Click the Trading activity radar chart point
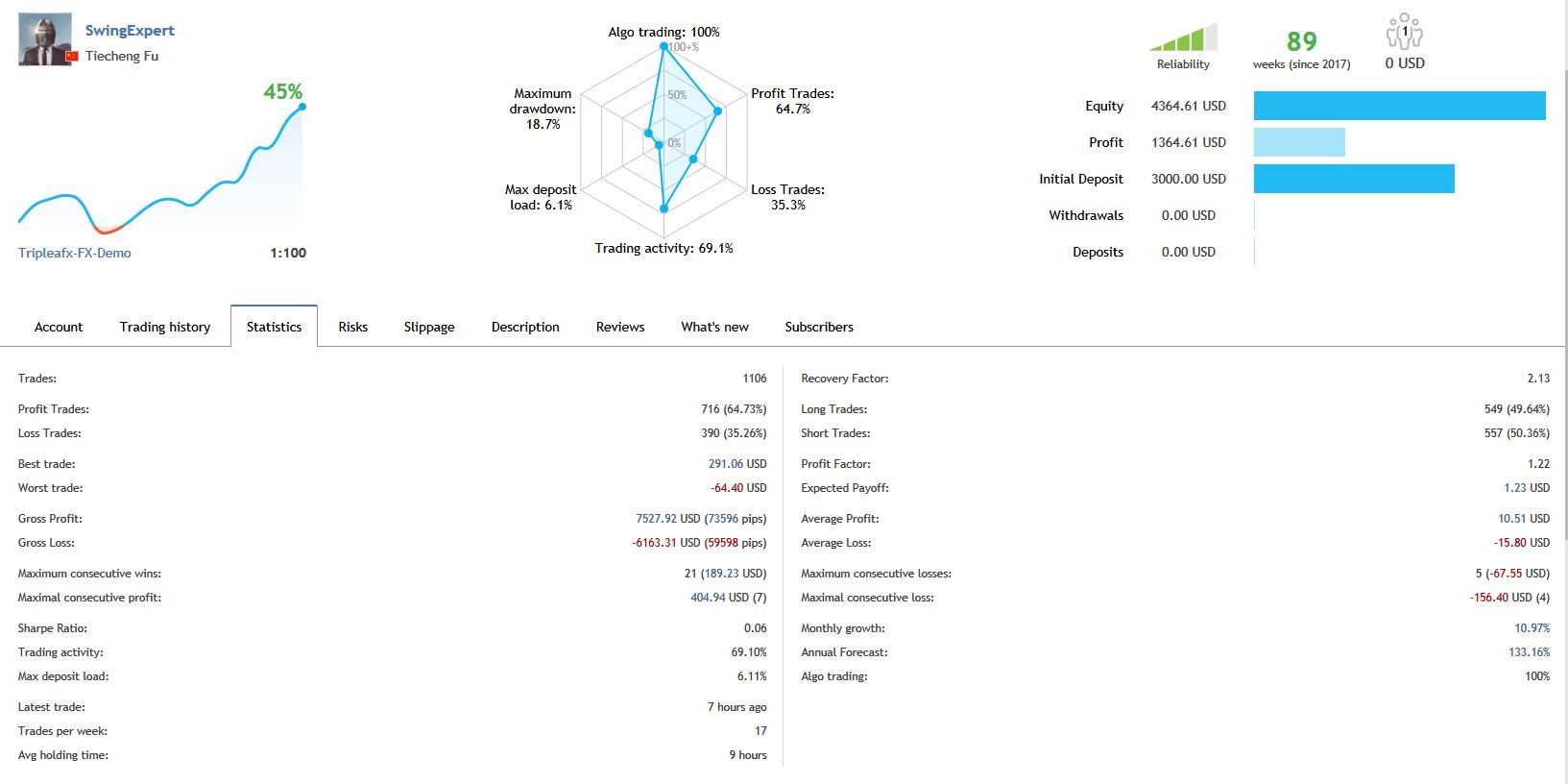 coord(663,208)
